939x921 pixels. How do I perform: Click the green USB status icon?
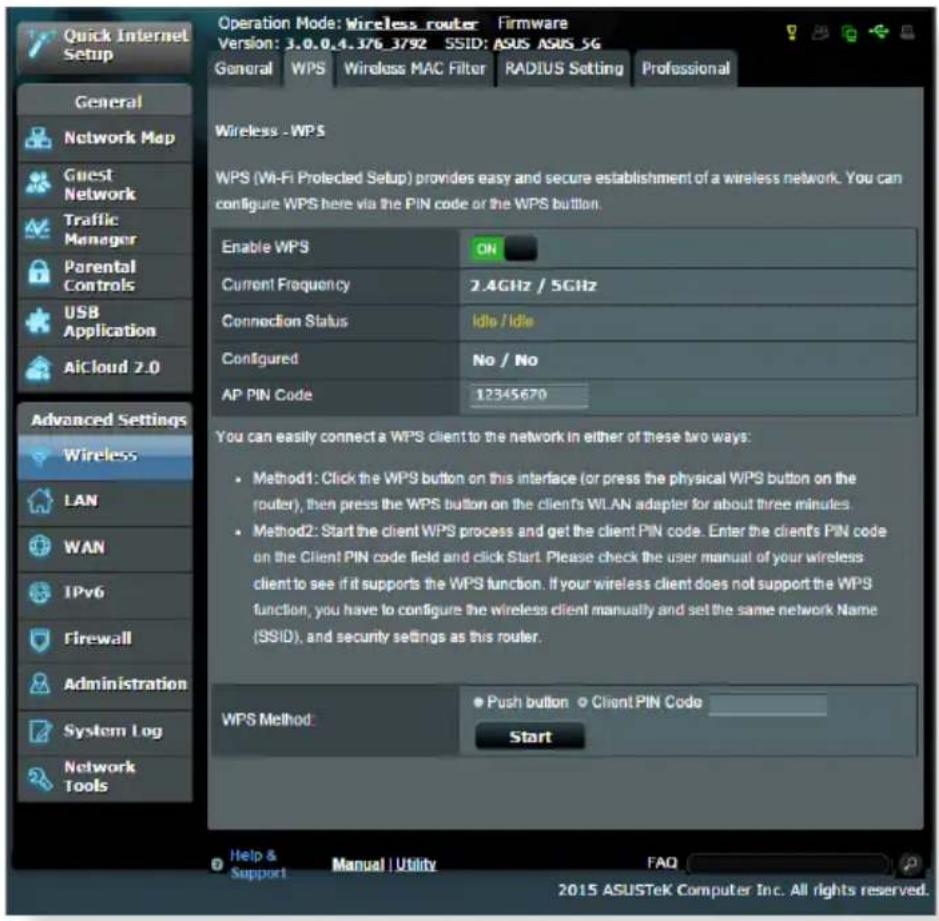tap(879, 31)
